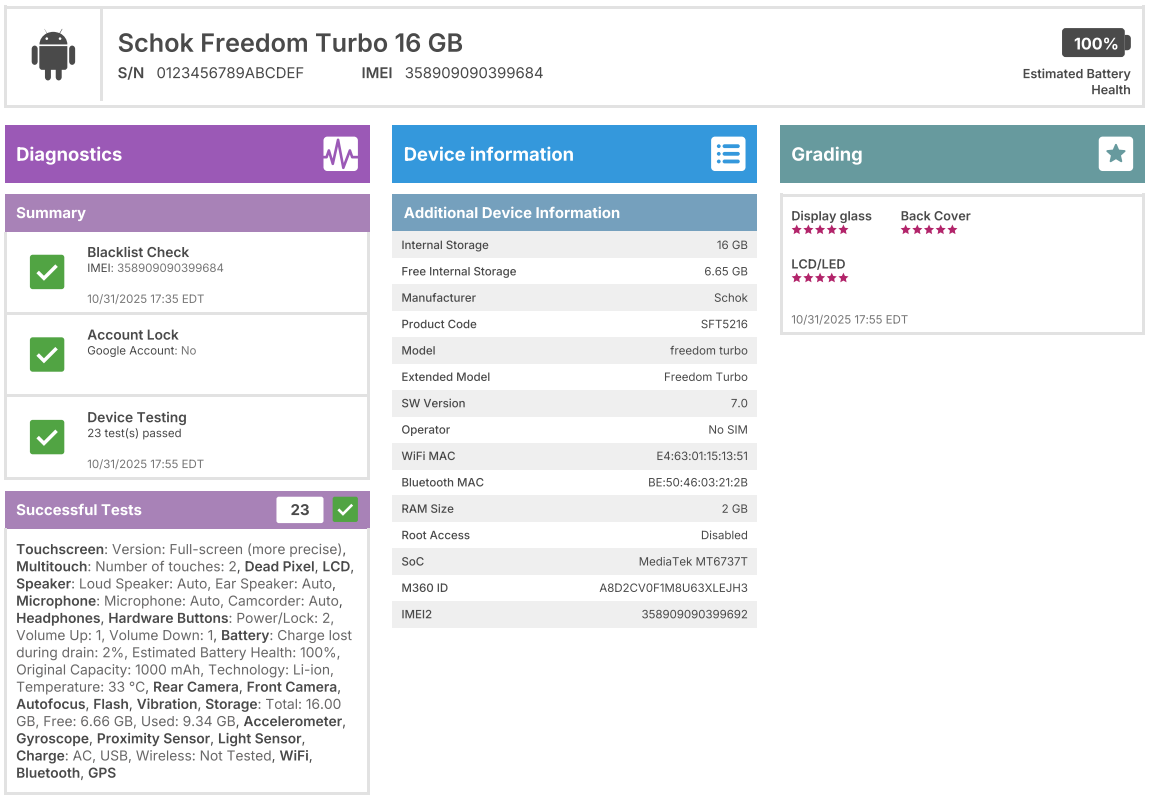Expand the Summary section

(187, 212)
